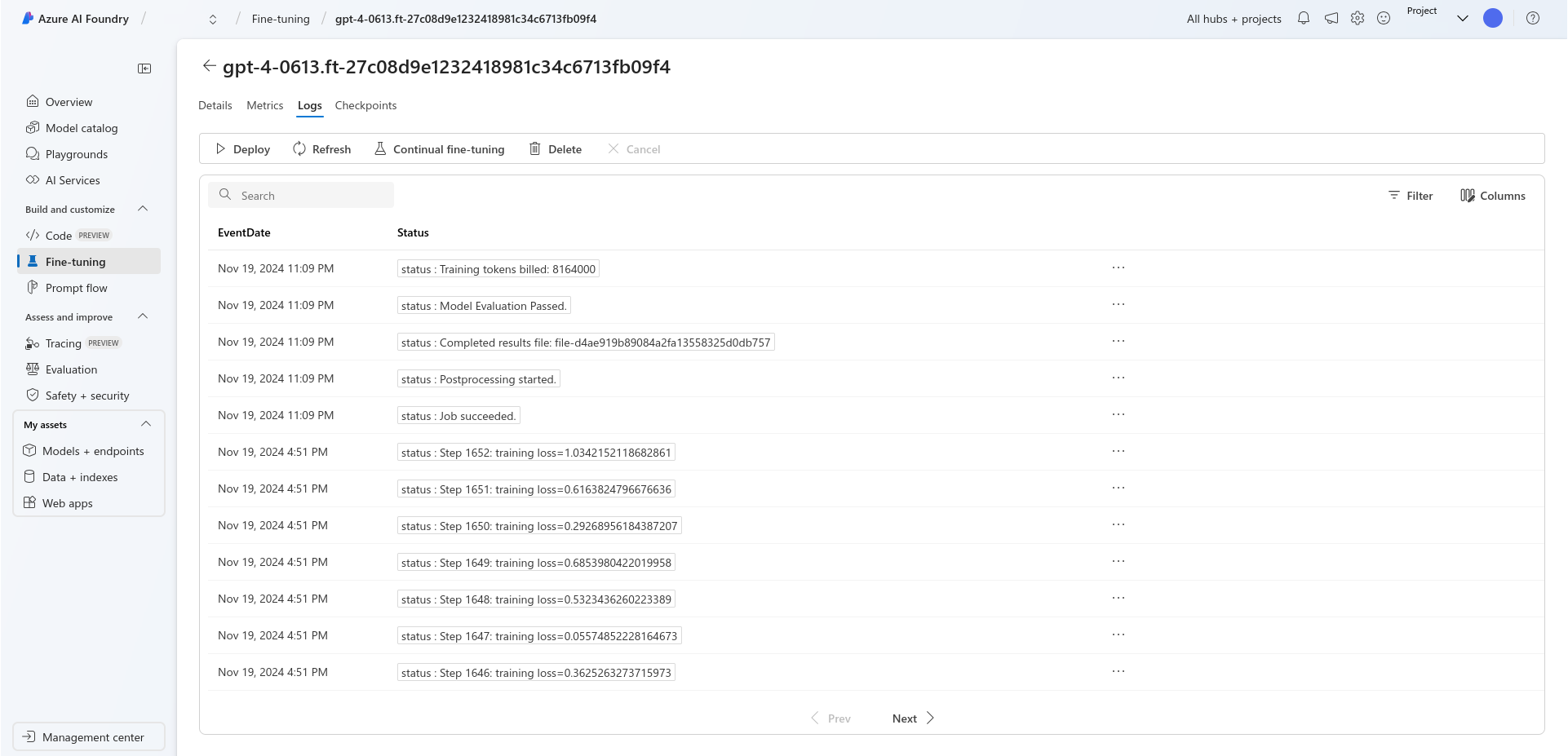Click the model name in the breadcrumb
This screenshot has height=756, width=1568.
coord(466,19)
